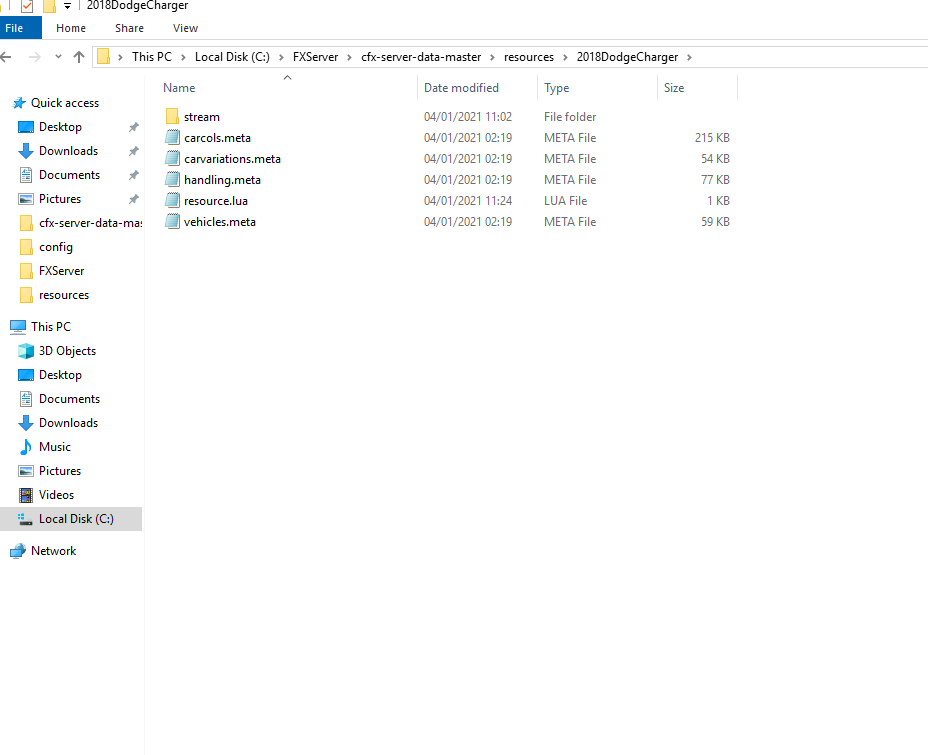Viewport: 928px width, 755px height.
Task: Select the carcols.meta file icon
Action: click(x=172, y=137)
